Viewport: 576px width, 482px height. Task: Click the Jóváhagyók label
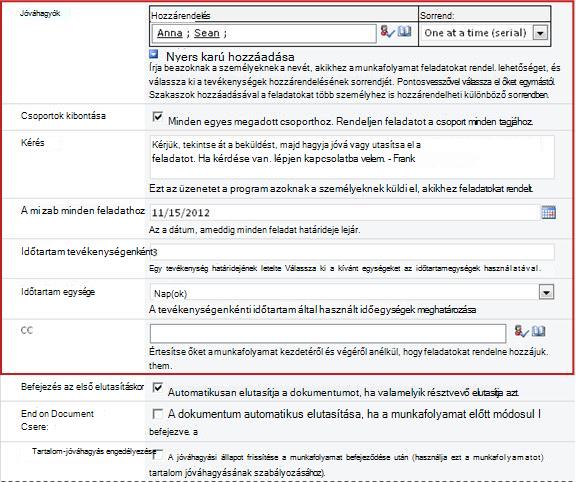tap(40, 13)
